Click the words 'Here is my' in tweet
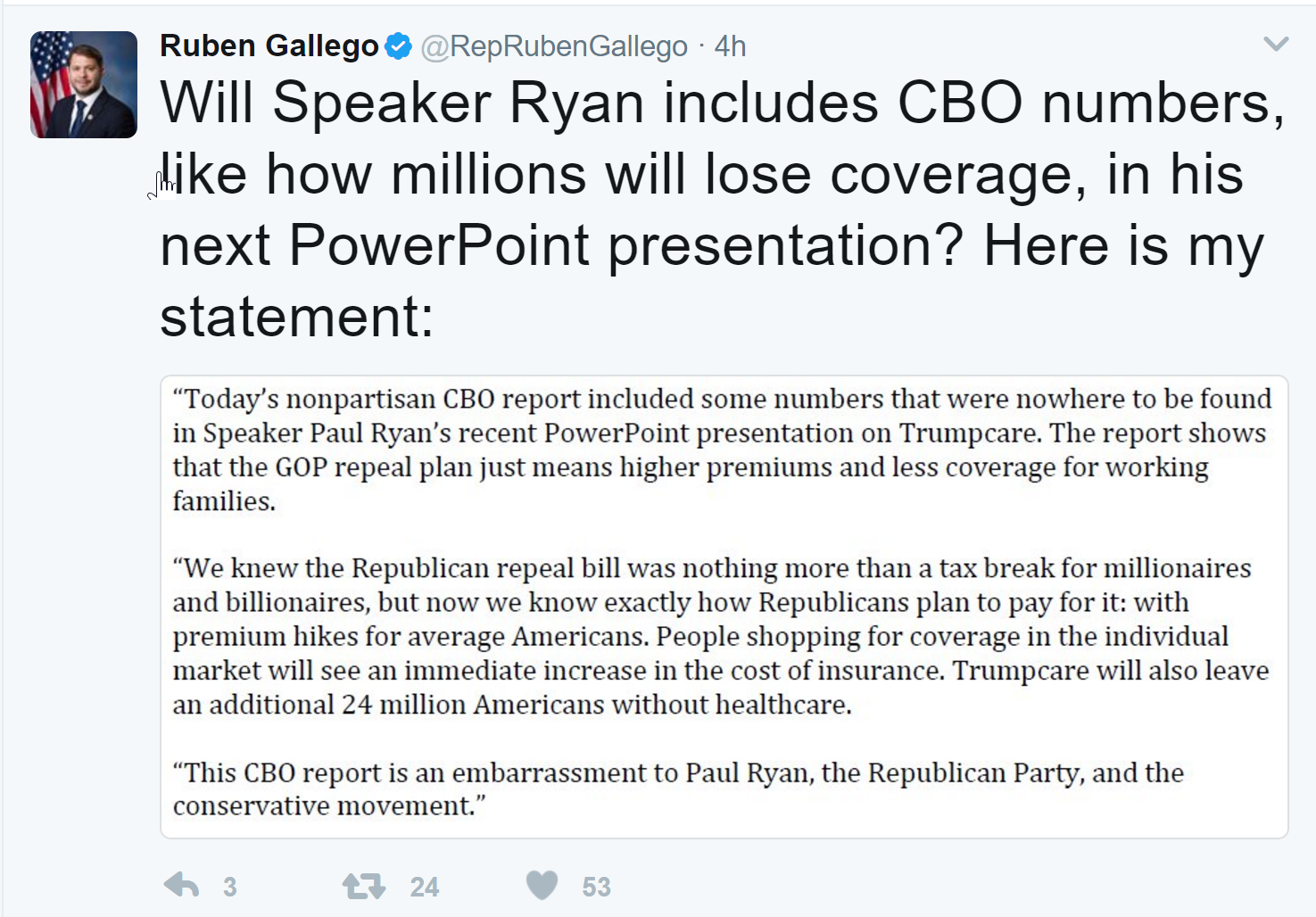Screen dimensions: 1316x917 [x=1123, y=245]
